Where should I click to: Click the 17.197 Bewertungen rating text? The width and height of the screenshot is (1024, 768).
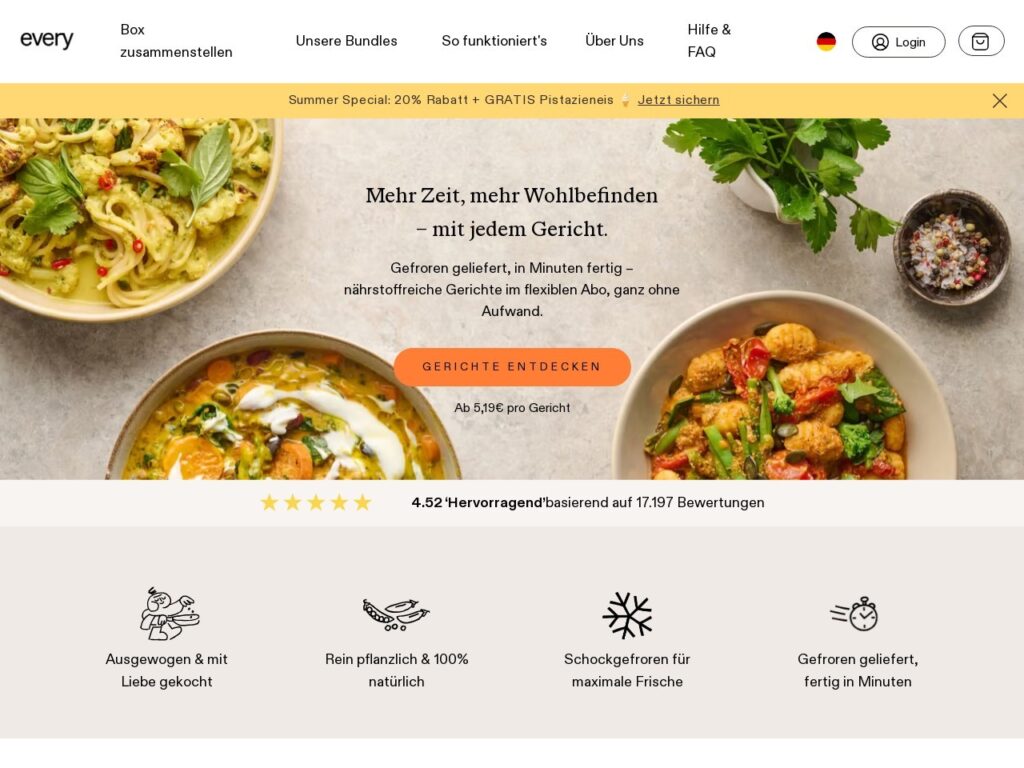click(x=700, y=502)
